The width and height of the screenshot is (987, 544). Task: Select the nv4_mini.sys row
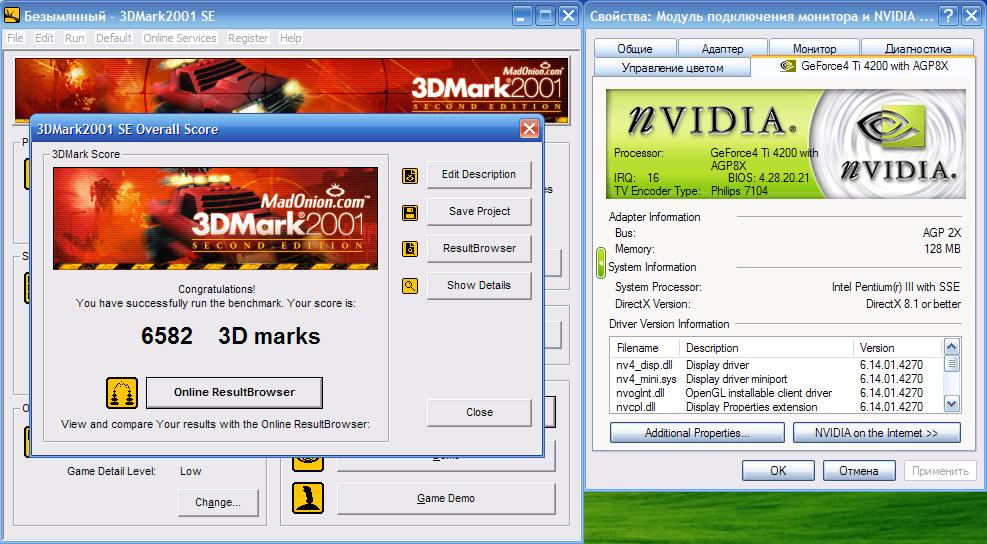777,379
